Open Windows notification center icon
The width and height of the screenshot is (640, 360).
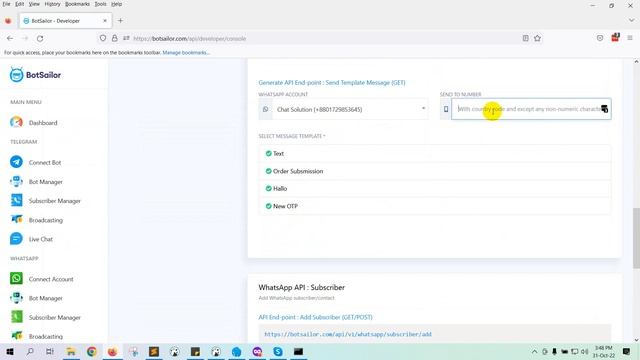pyautogui.click(x=626, y=351)
